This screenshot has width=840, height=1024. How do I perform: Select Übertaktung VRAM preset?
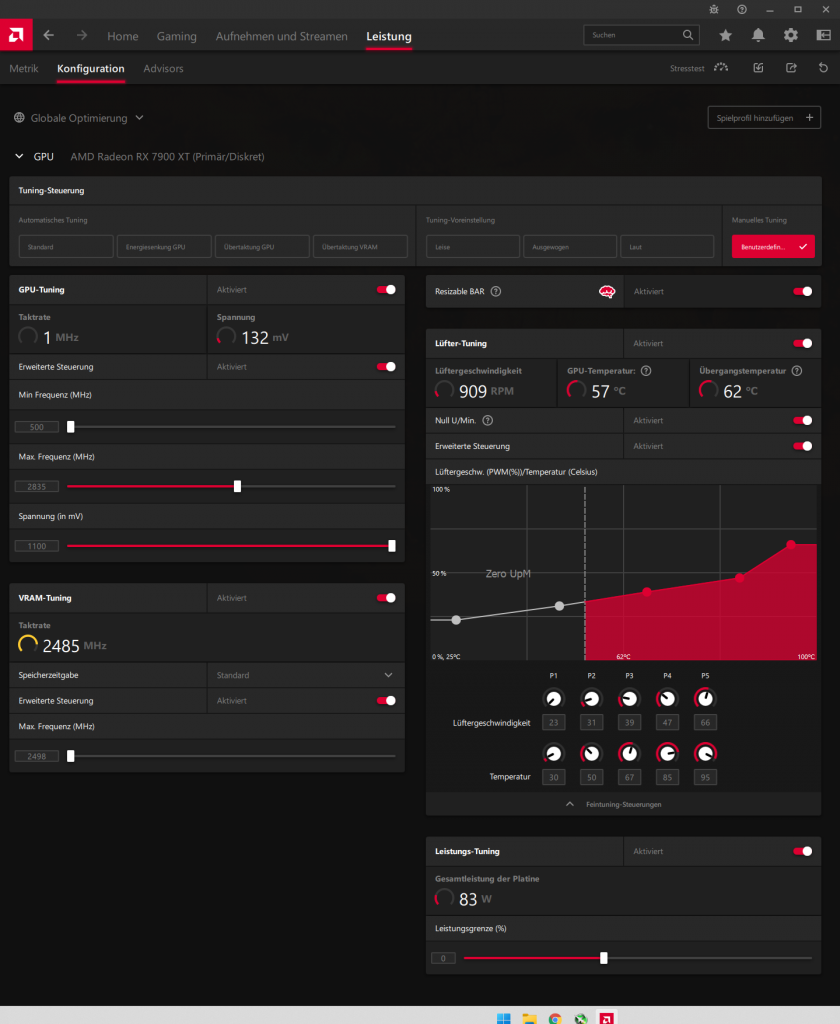[x=360, y=247]
